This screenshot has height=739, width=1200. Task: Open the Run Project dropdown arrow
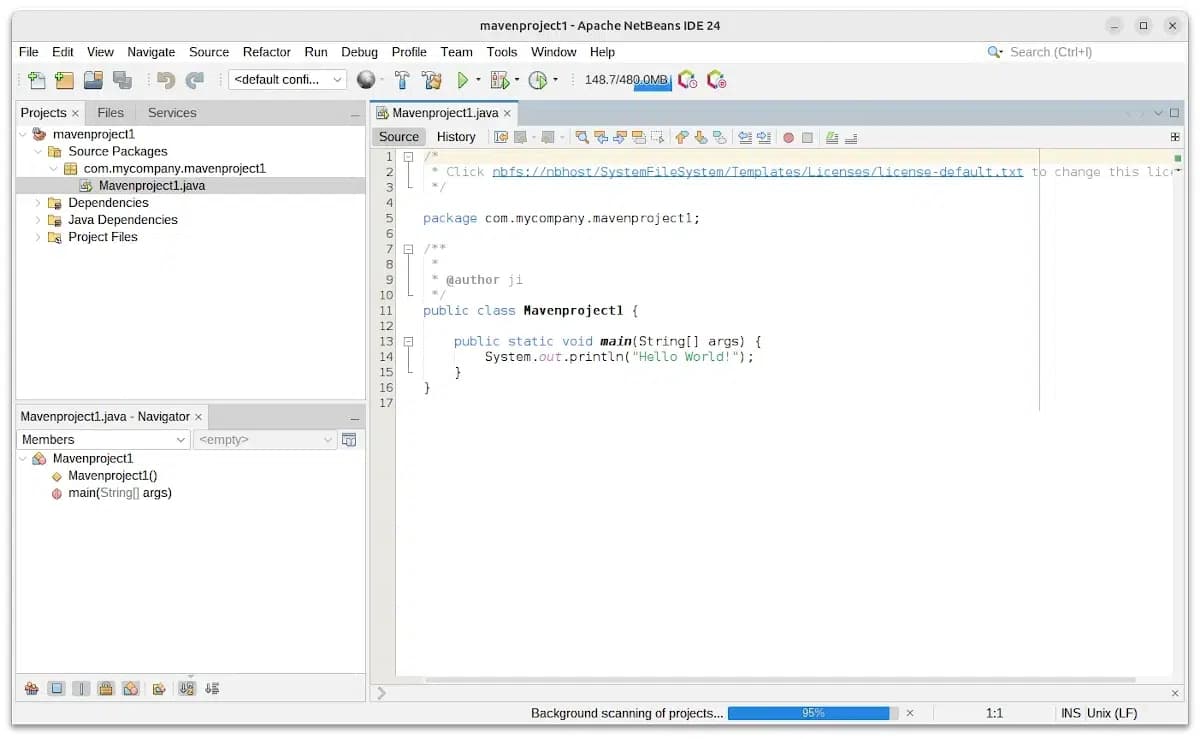[x=478, y=80]
